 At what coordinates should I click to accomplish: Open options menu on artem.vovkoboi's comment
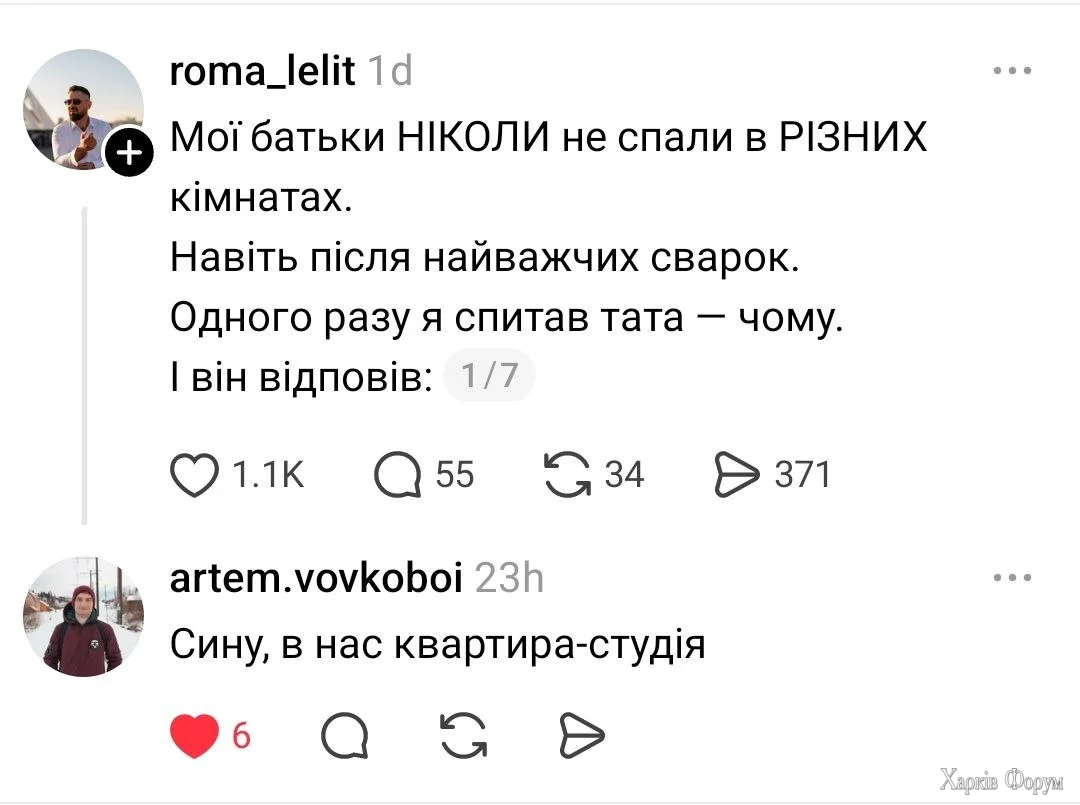point(1013,575)
